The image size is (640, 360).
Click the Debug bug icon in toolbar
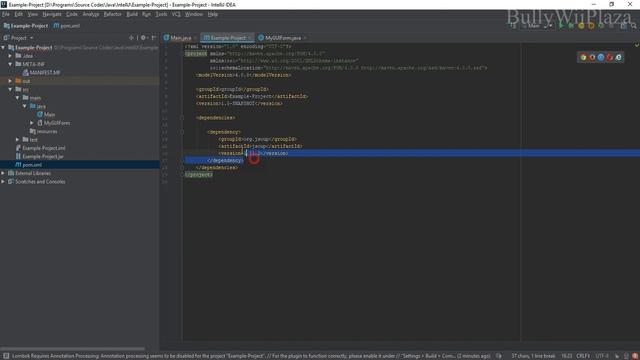tap(571, 26)
